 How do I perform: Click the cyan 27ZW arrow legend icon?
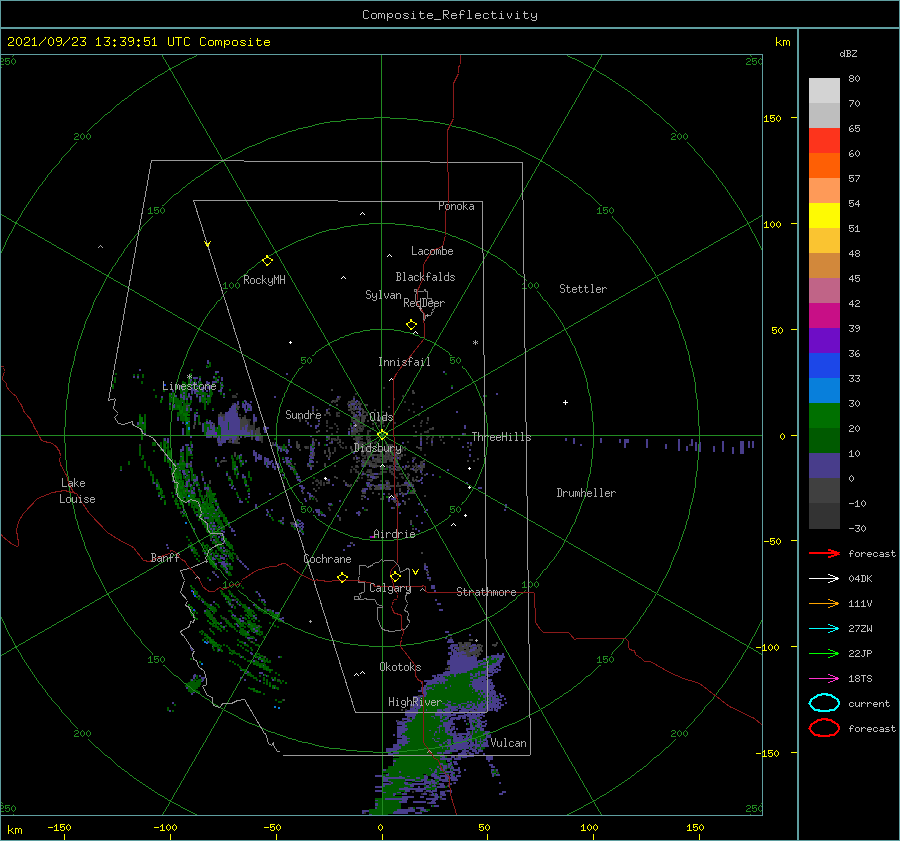pyautogui.click(x=824, y=629)
